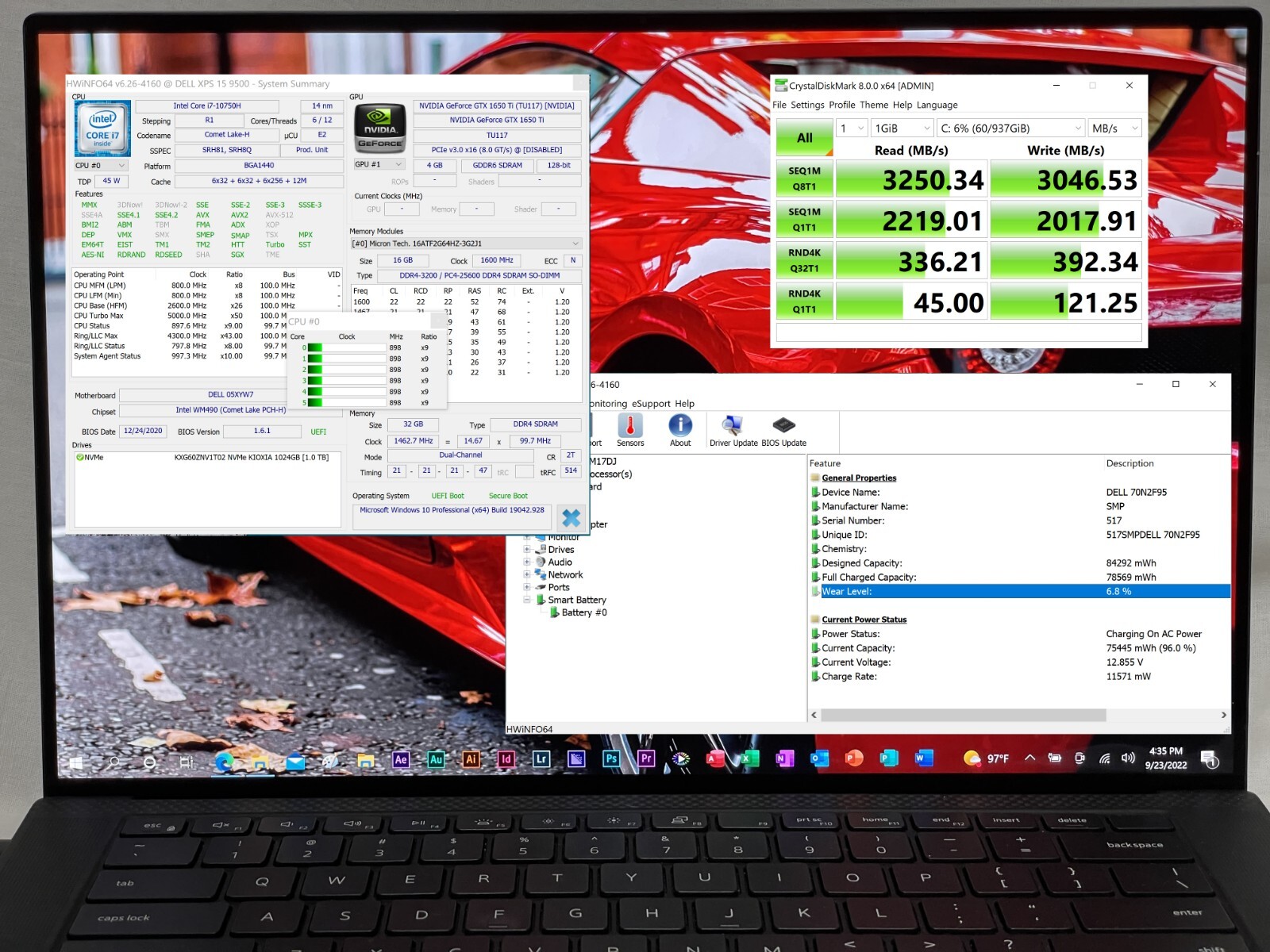Open the MB/s unit dropdown

(x=1114, y=128)
